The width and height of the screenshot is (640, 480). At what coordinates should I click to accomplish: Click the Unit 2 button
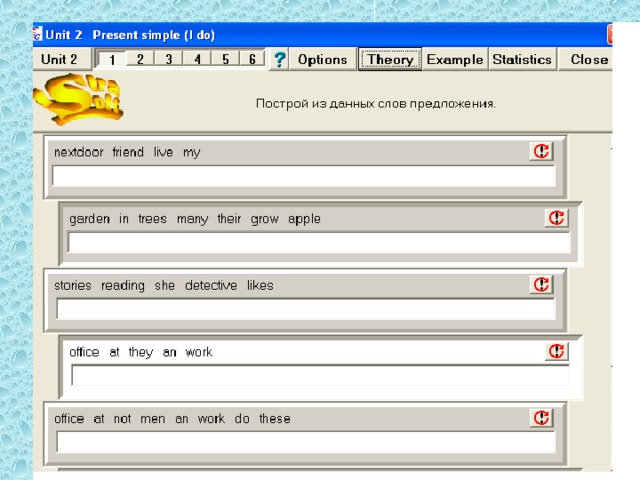pos(59,60)
